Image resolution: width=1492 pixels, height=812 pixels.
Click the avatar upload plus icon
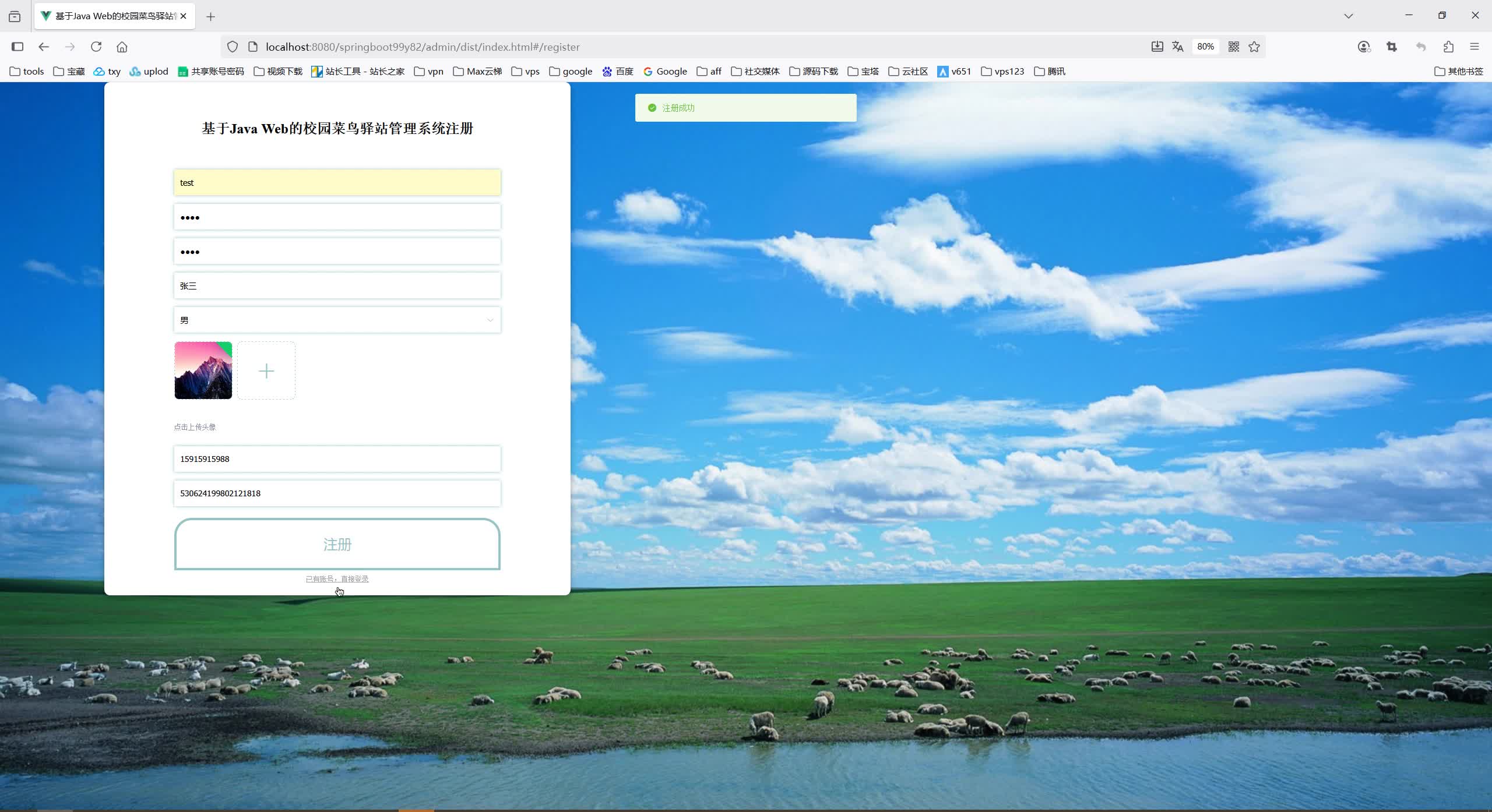point(266,370)
